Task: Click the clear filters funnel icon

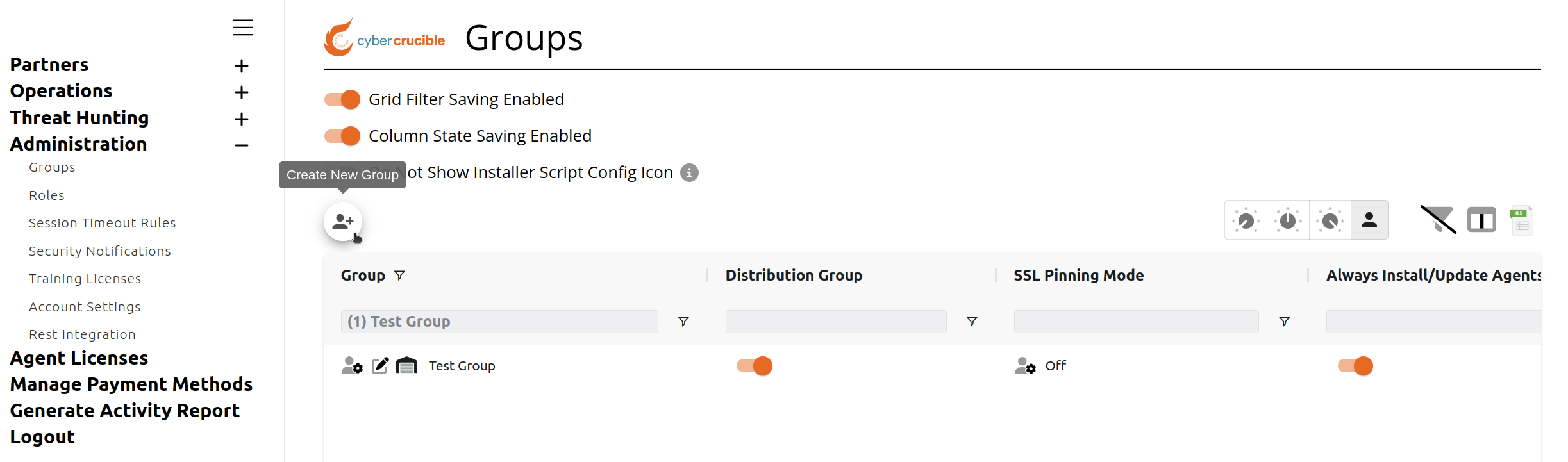Action: (1438, 220)
